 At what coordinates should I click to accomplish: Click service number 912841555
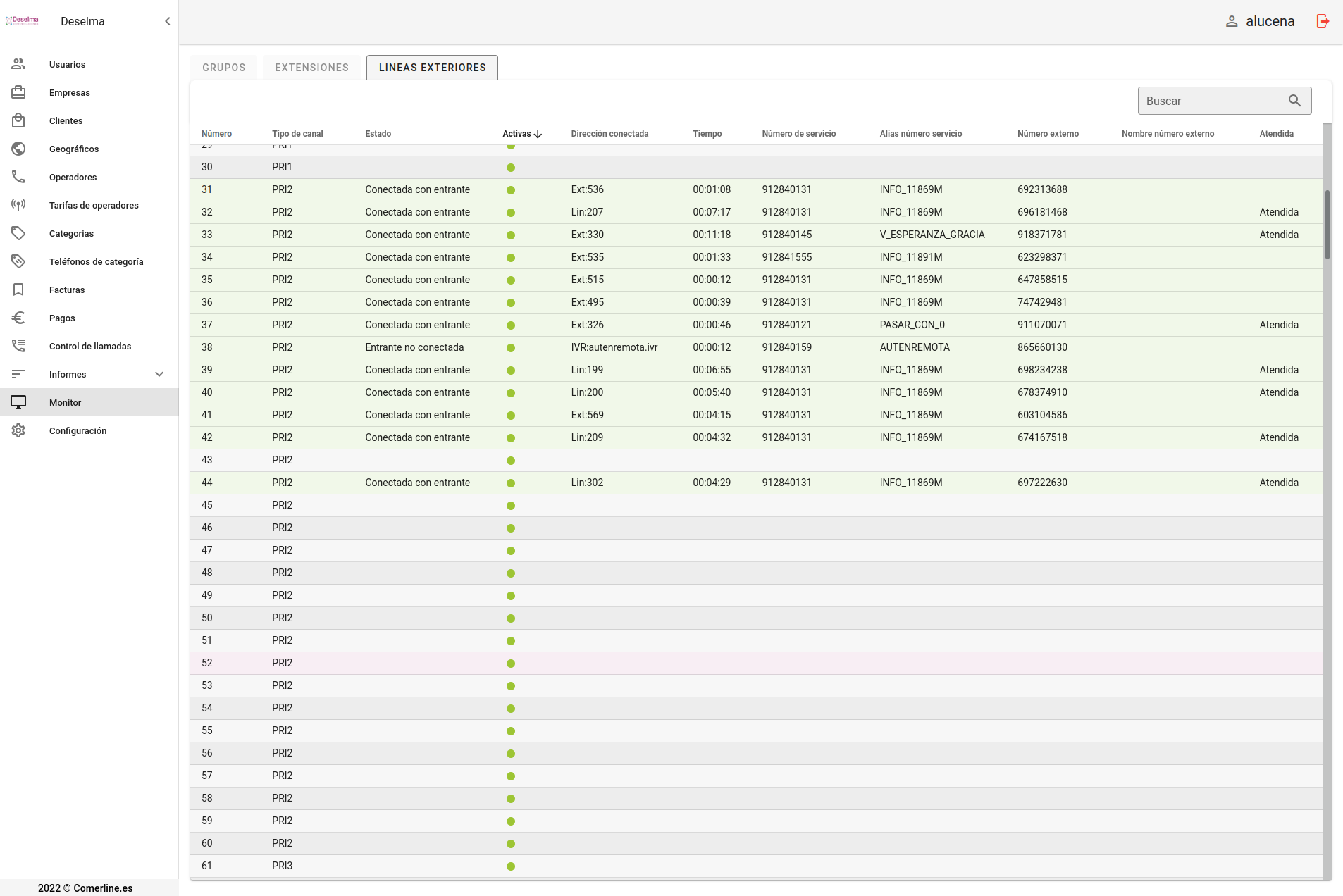tap(786, 257)
